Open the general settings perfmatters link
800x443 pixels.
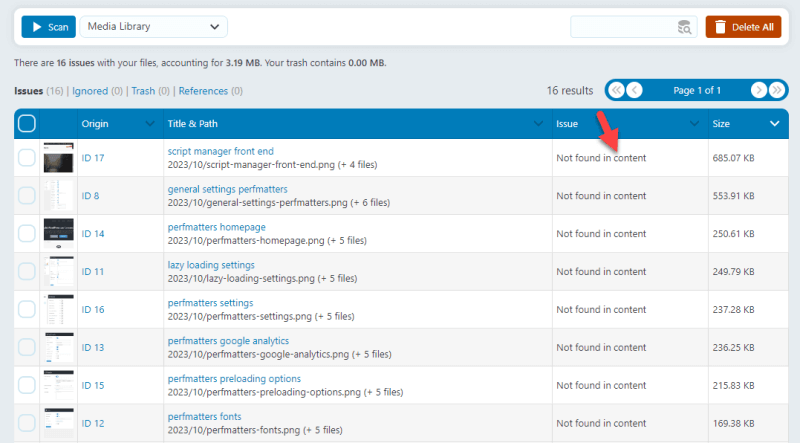(x=228, y=189)
